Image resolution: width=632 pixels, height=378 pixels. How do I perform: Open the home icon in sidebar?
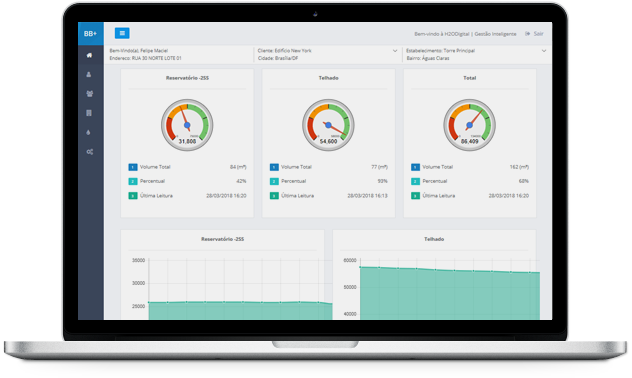89,55
